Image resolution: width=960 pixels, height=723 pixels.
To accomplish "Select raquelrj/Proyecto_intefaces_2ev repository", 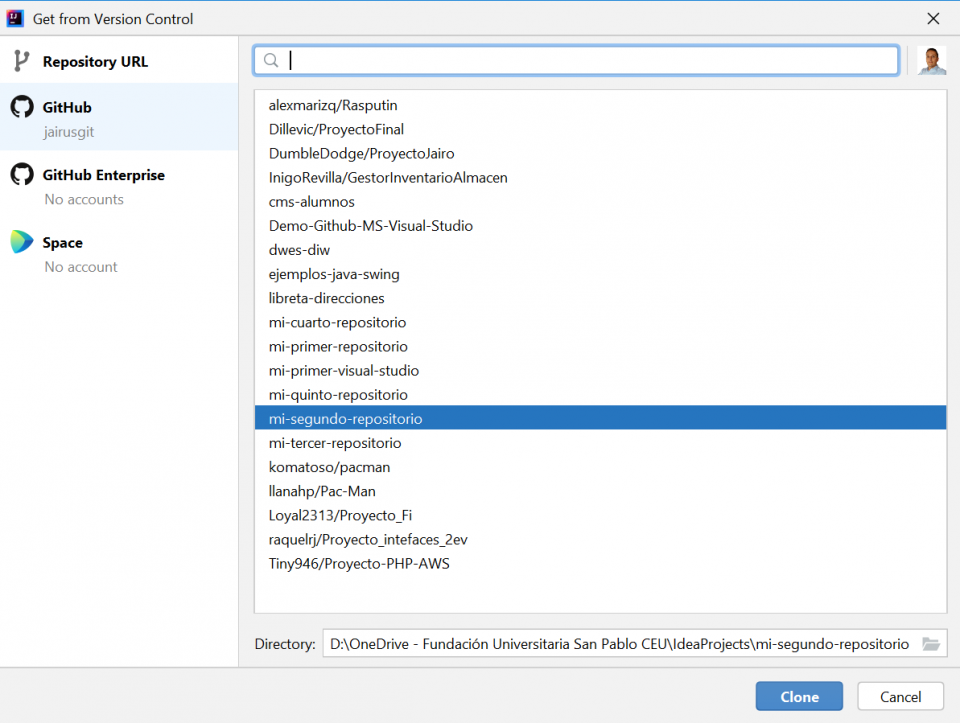I will pos(601,540).
